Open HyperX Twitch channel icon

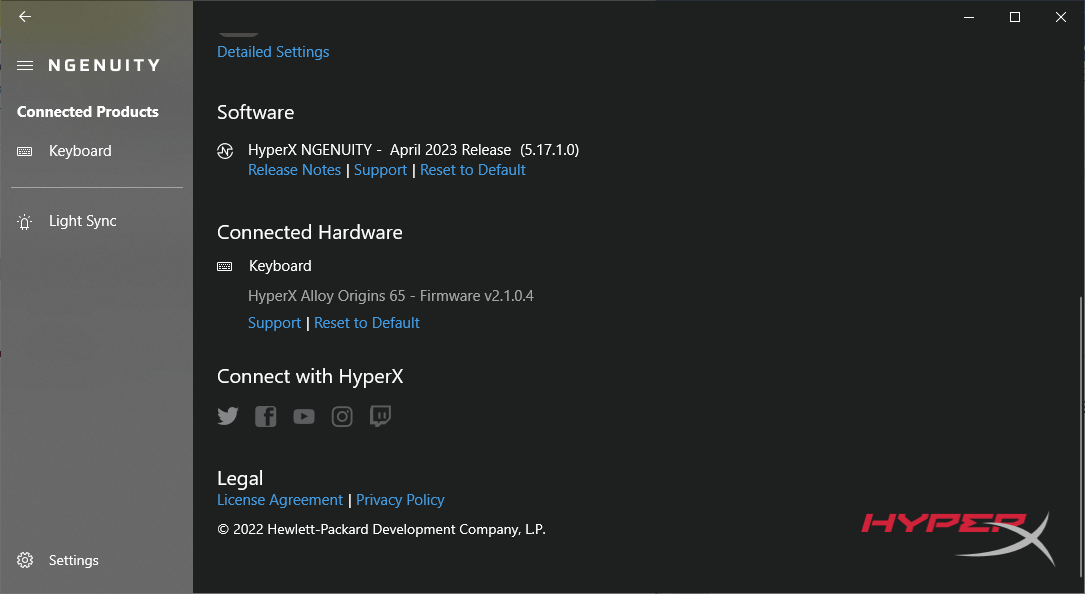click(x=380, y=416)
